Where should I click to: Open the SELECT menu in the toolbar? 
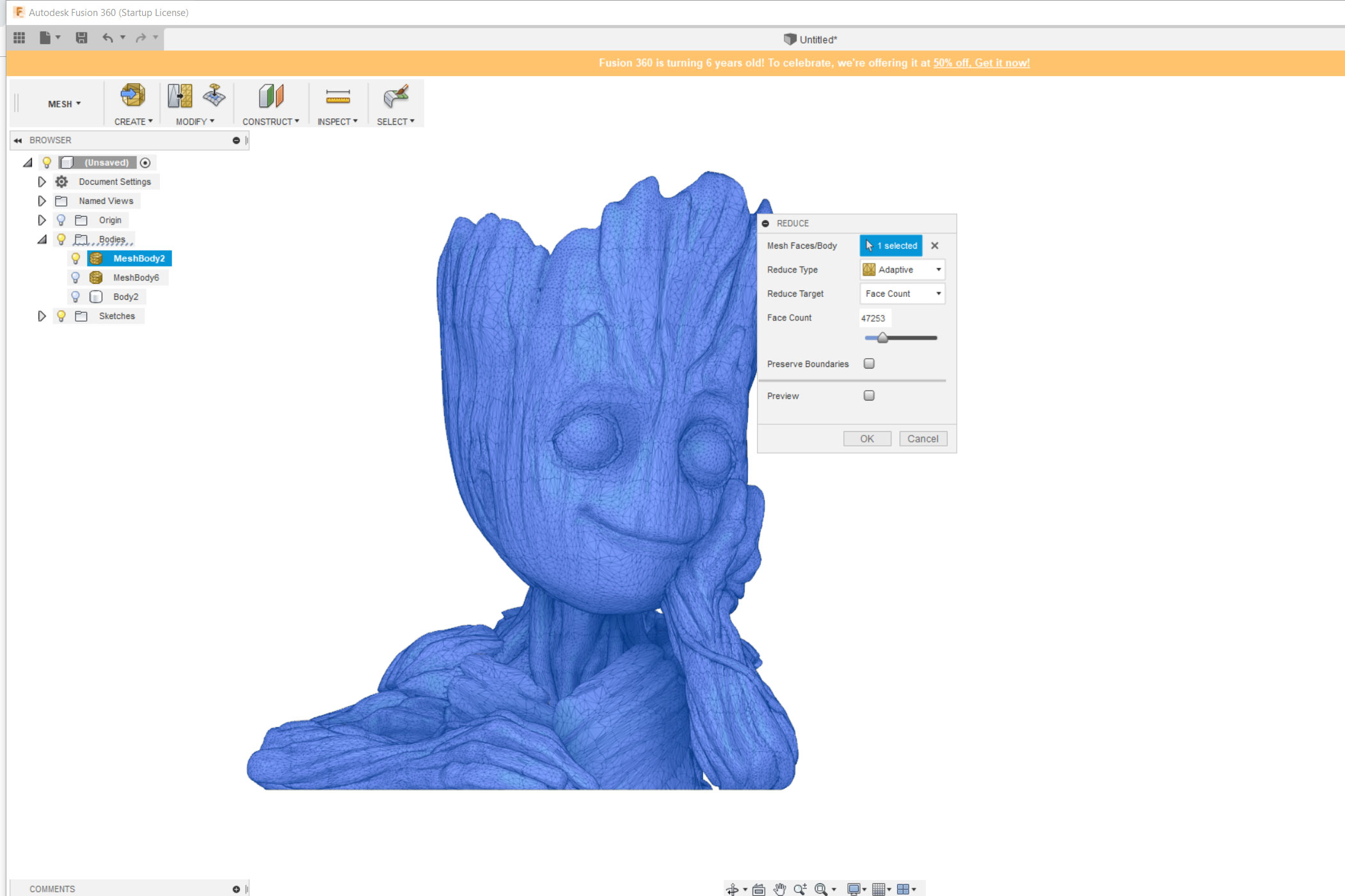(x=395, y=122)
